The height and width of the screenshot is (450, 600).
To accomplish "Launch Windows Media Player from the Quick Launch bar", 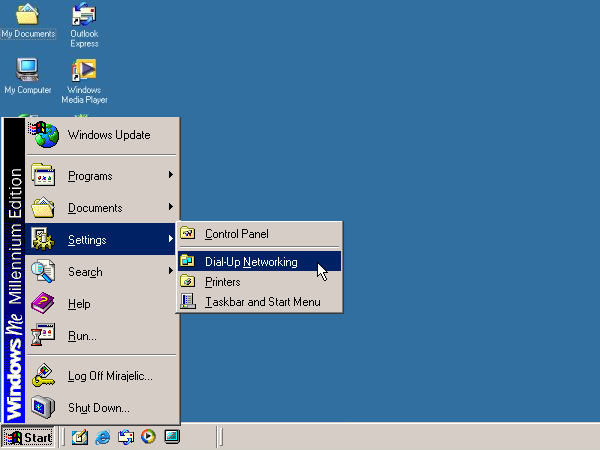I will point(148,437).
